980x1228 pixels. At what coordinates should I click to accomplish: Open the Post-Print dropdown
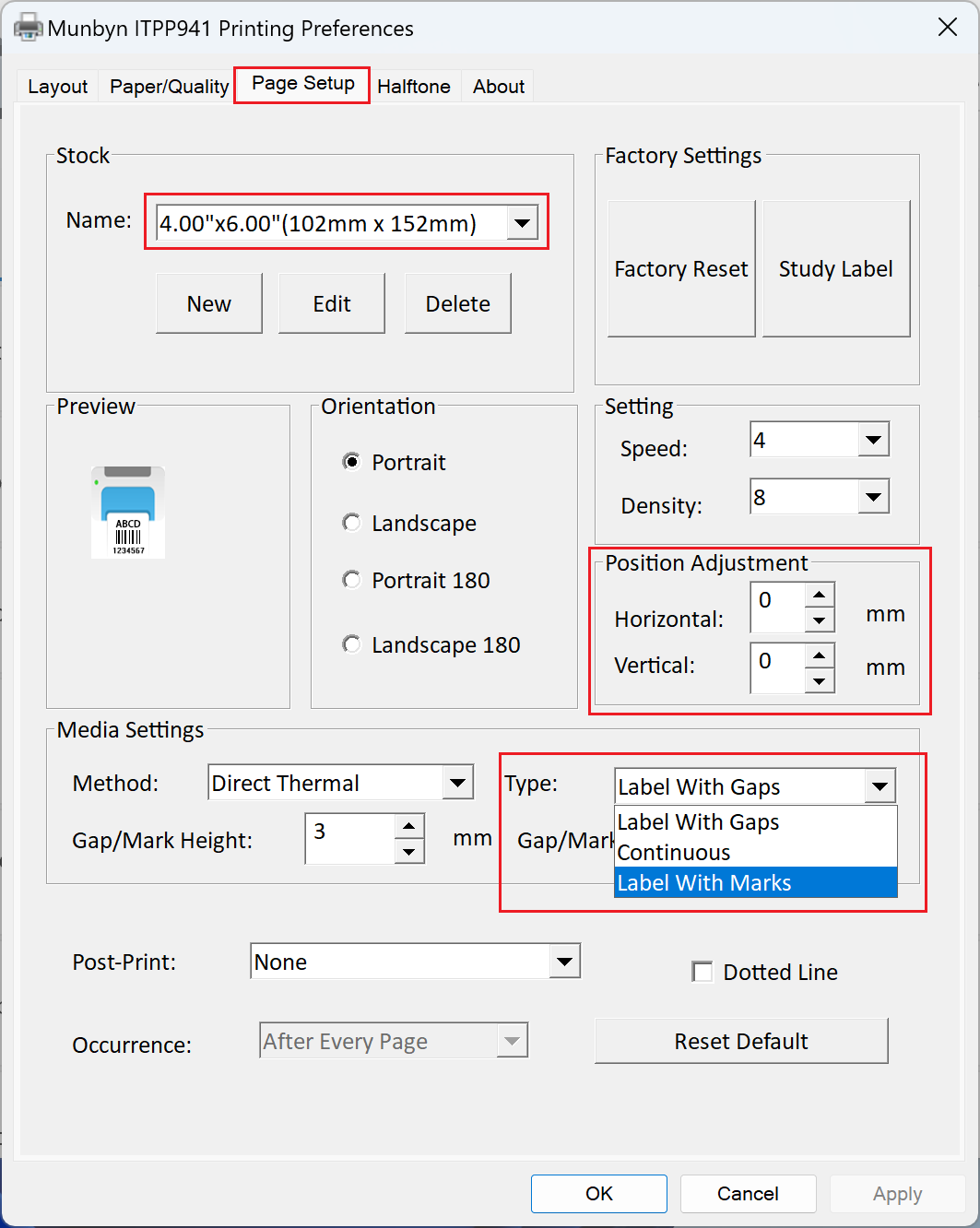coord(564,962)
